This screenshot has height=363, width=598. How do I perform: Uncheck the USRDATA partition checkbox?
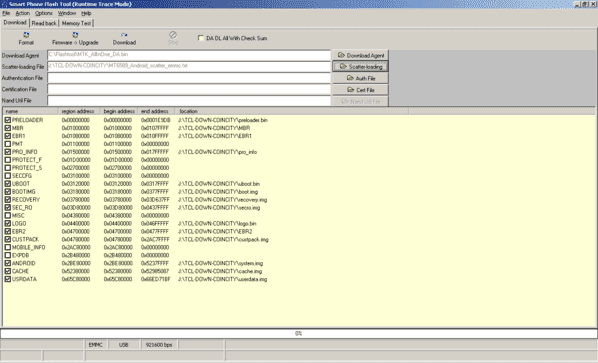coord(8,279)
